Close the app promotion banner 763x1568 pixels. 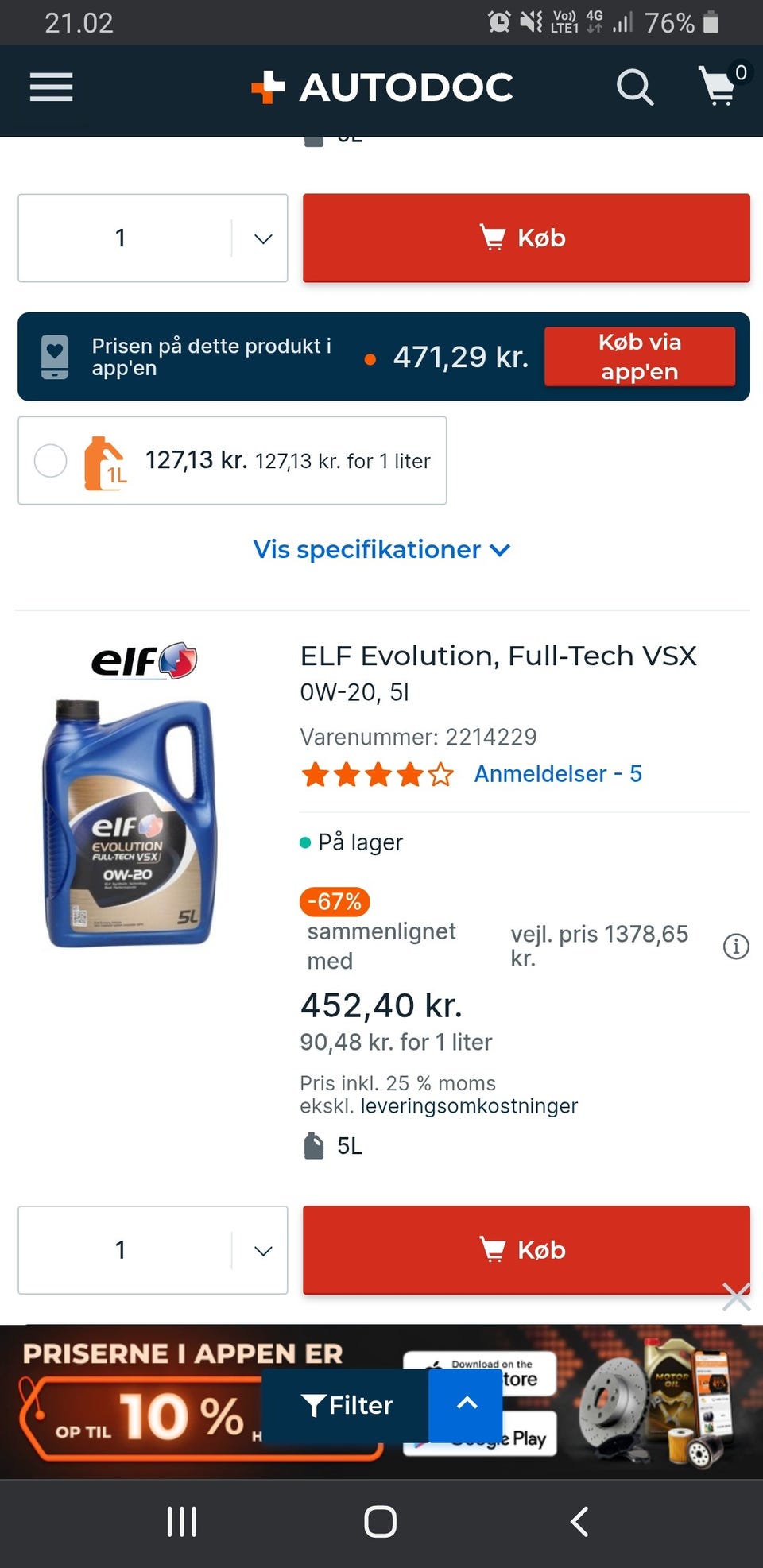point(736,1296)
